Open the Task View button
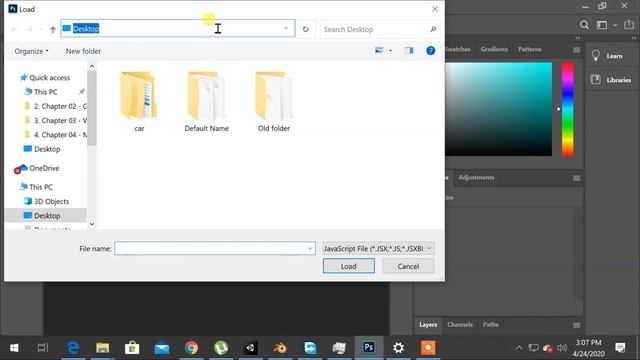Screen dimensions: 640x360 click(43, 348)
